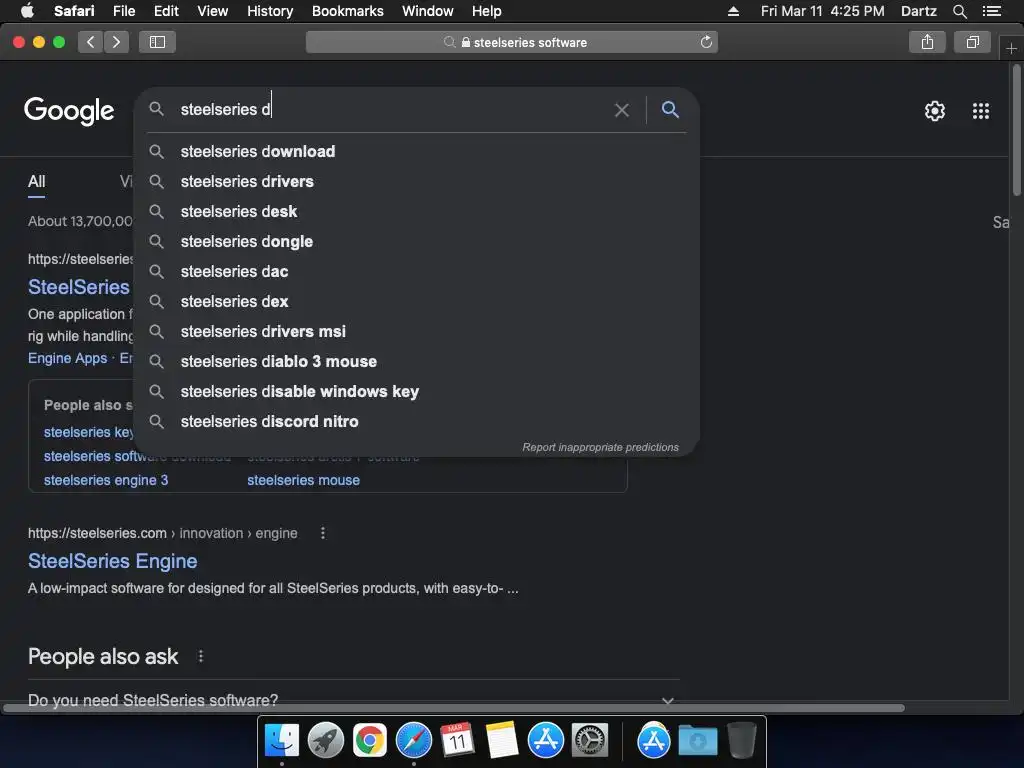Open the Edit menu
The image size is (1024, 768).
pos(166,11)
